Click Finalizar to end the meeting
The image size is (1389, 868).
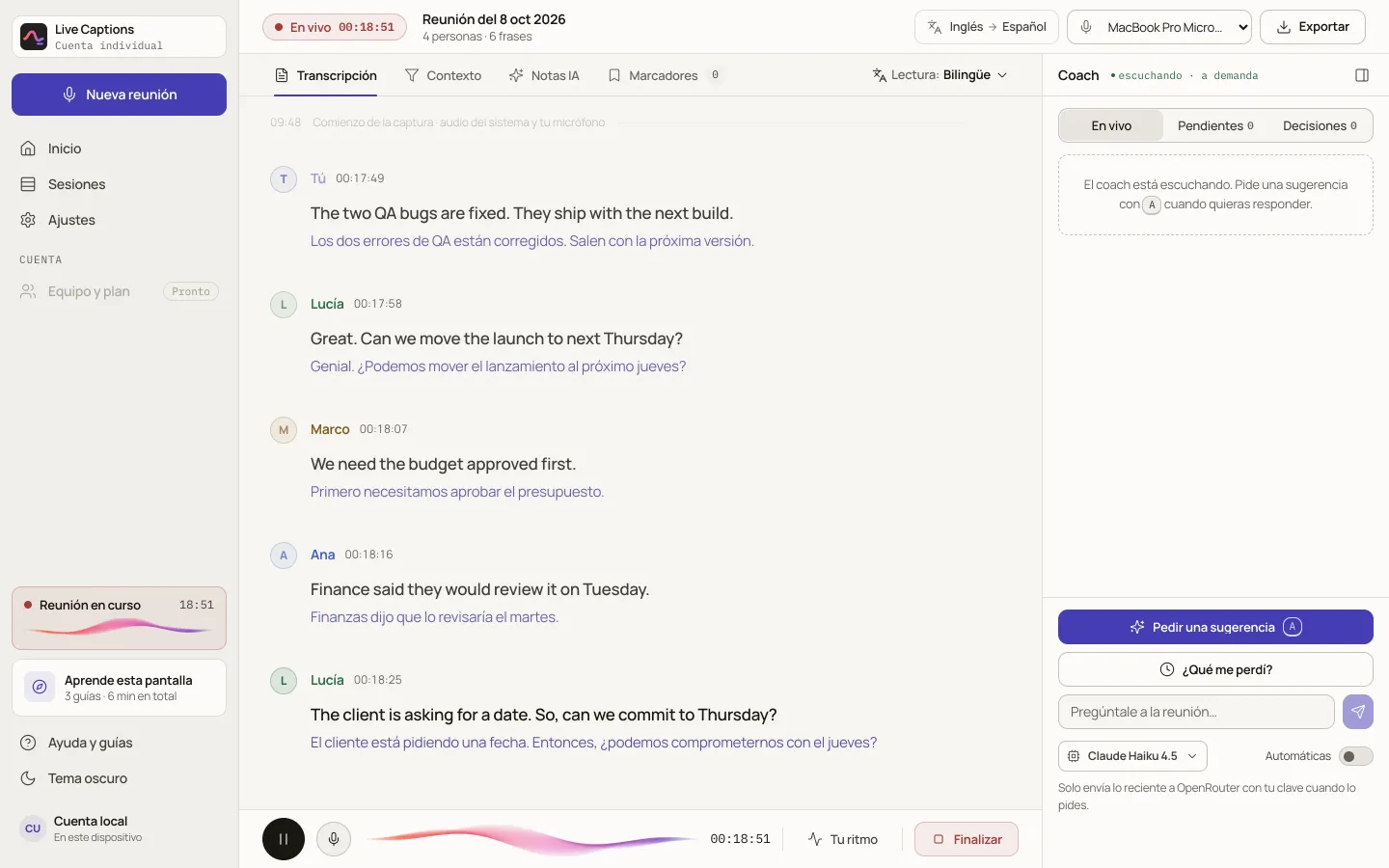(x=967, y=839)
